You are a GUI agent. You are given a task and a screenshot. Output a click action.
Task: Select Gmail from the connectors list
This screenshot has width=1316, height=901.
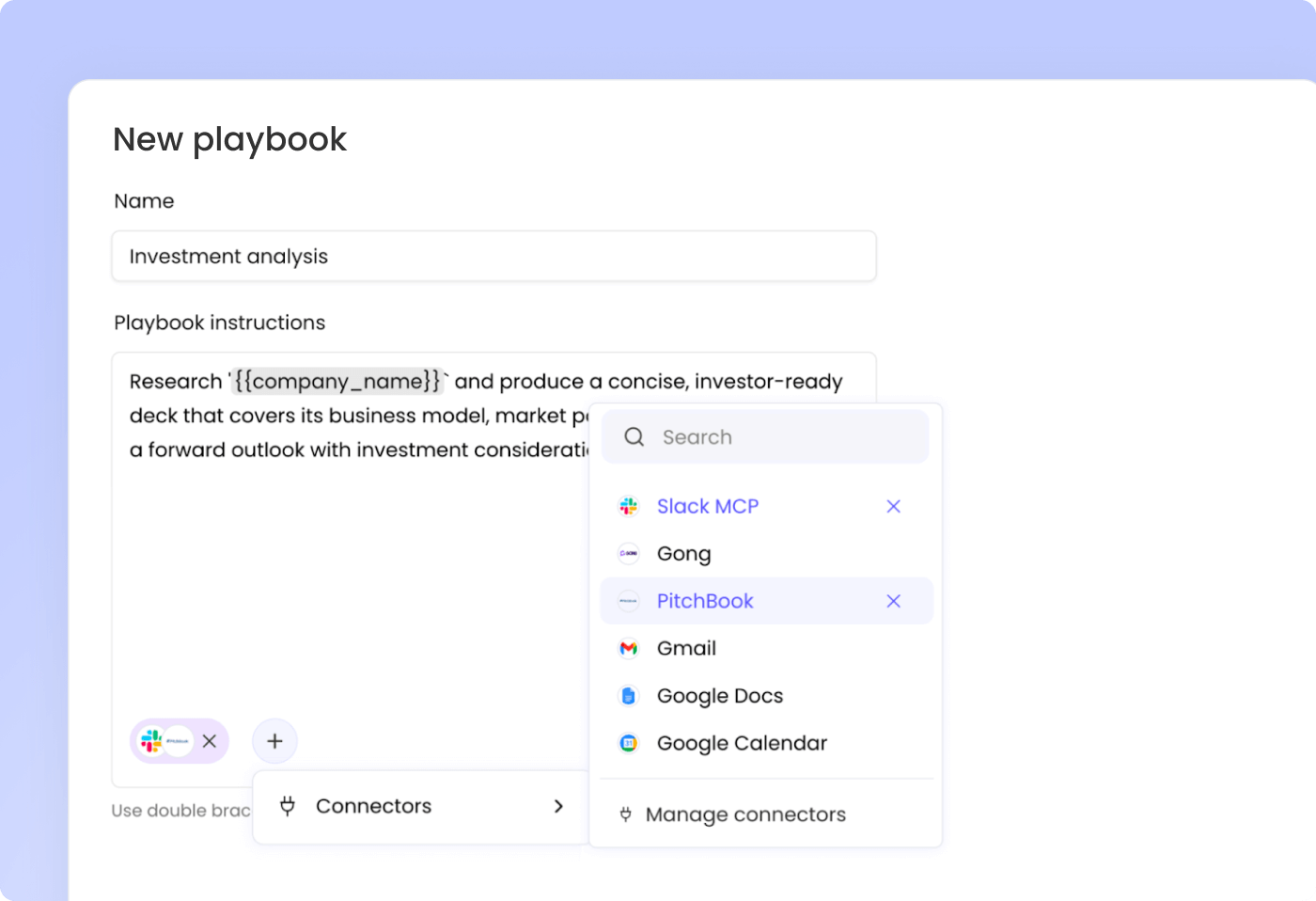pyautogui.click(x=766, y=648)
